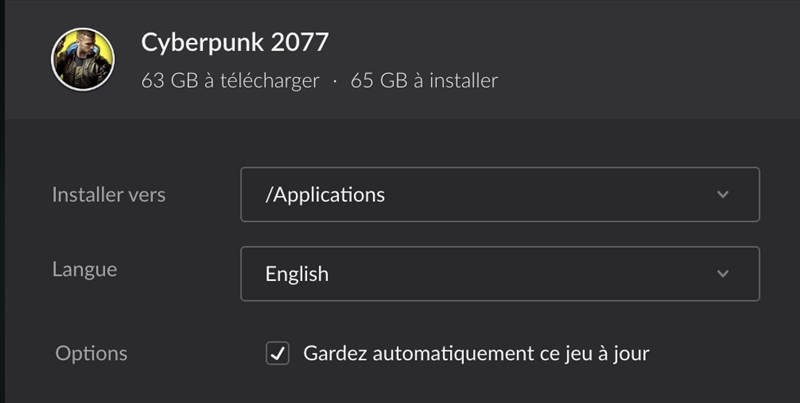Click the "Options" label

coord(91,353)
